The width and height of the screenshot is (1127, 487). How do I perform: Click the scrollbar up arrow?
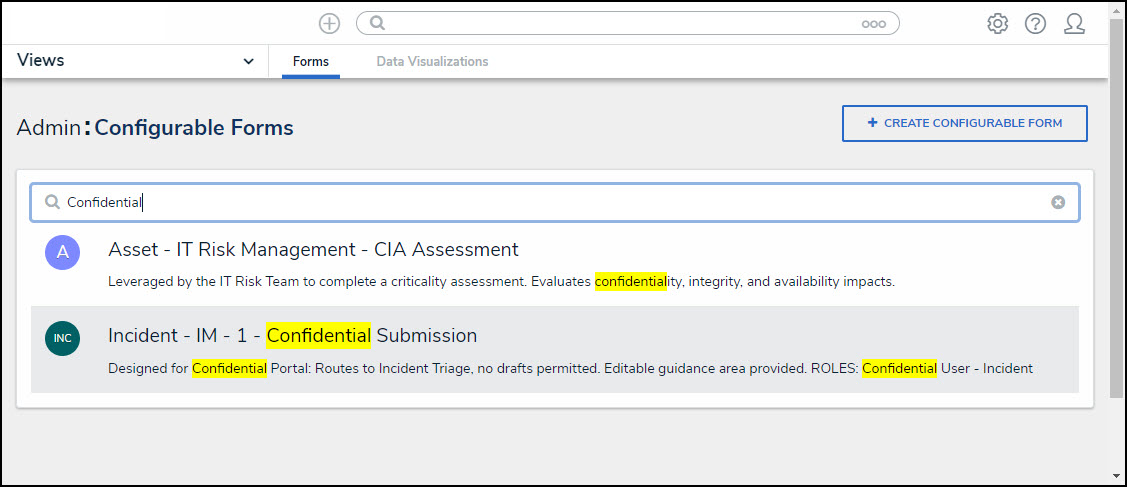pos(1117,10)
